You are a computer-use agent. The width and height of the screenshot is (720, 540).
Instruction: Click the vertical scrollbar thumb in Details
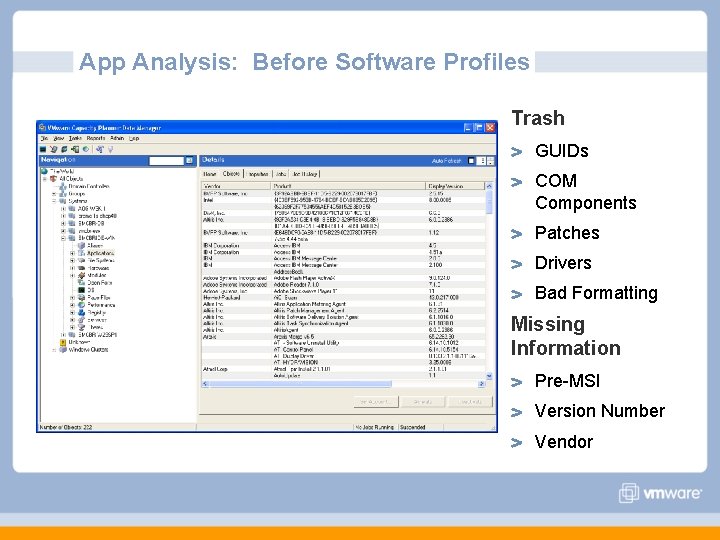(489, 202)
